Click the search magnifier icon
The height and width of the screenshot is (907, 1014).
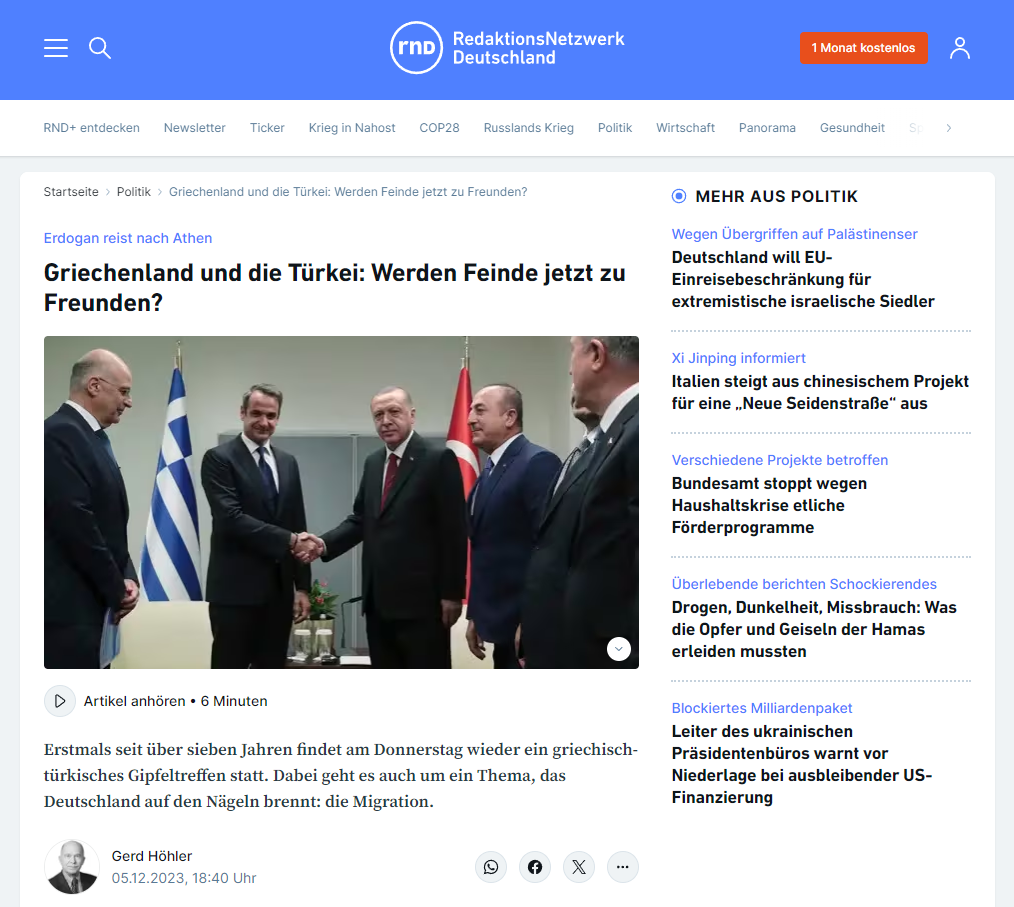point(100,48)
